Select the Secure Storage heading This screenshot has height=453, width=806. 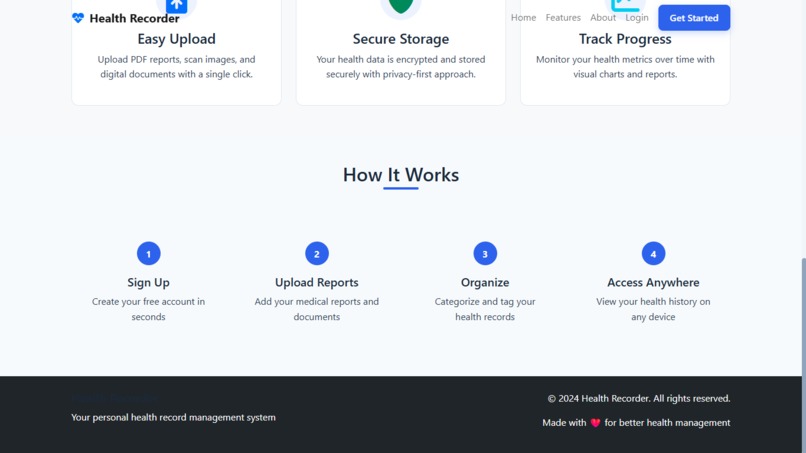click(x=401, y=39)
